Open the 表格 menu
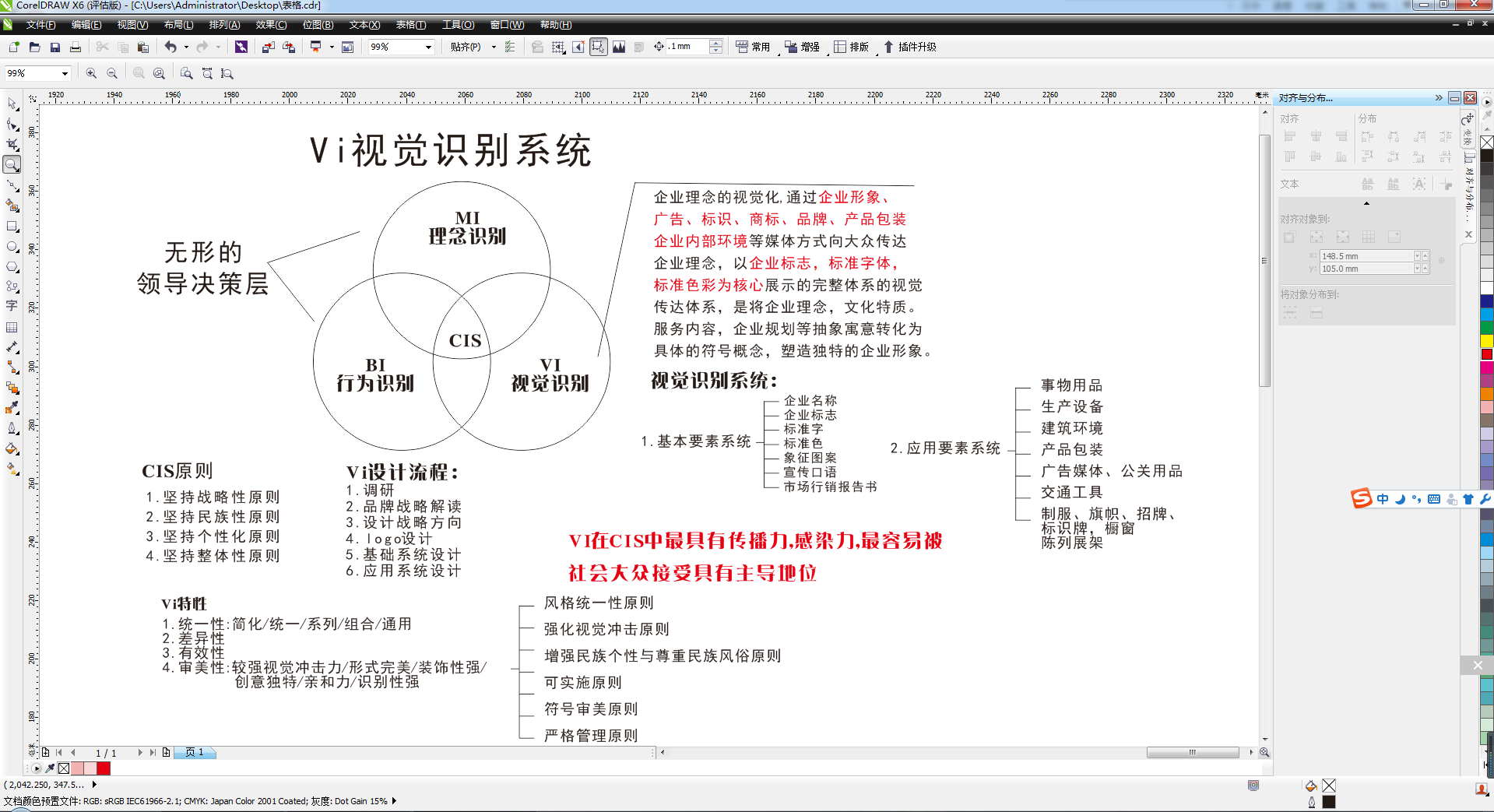This screenshot has width=1494, height=812. 410,25
